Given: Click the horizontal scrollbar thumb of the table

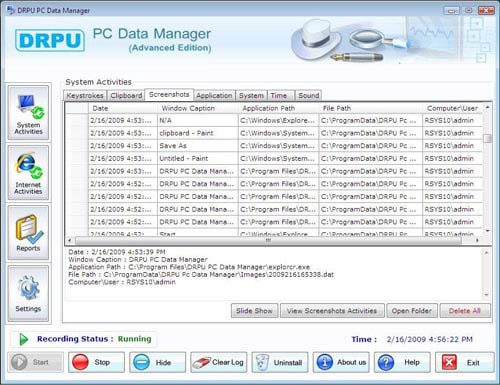Looking at the screenshot, I should click(268, 240).
